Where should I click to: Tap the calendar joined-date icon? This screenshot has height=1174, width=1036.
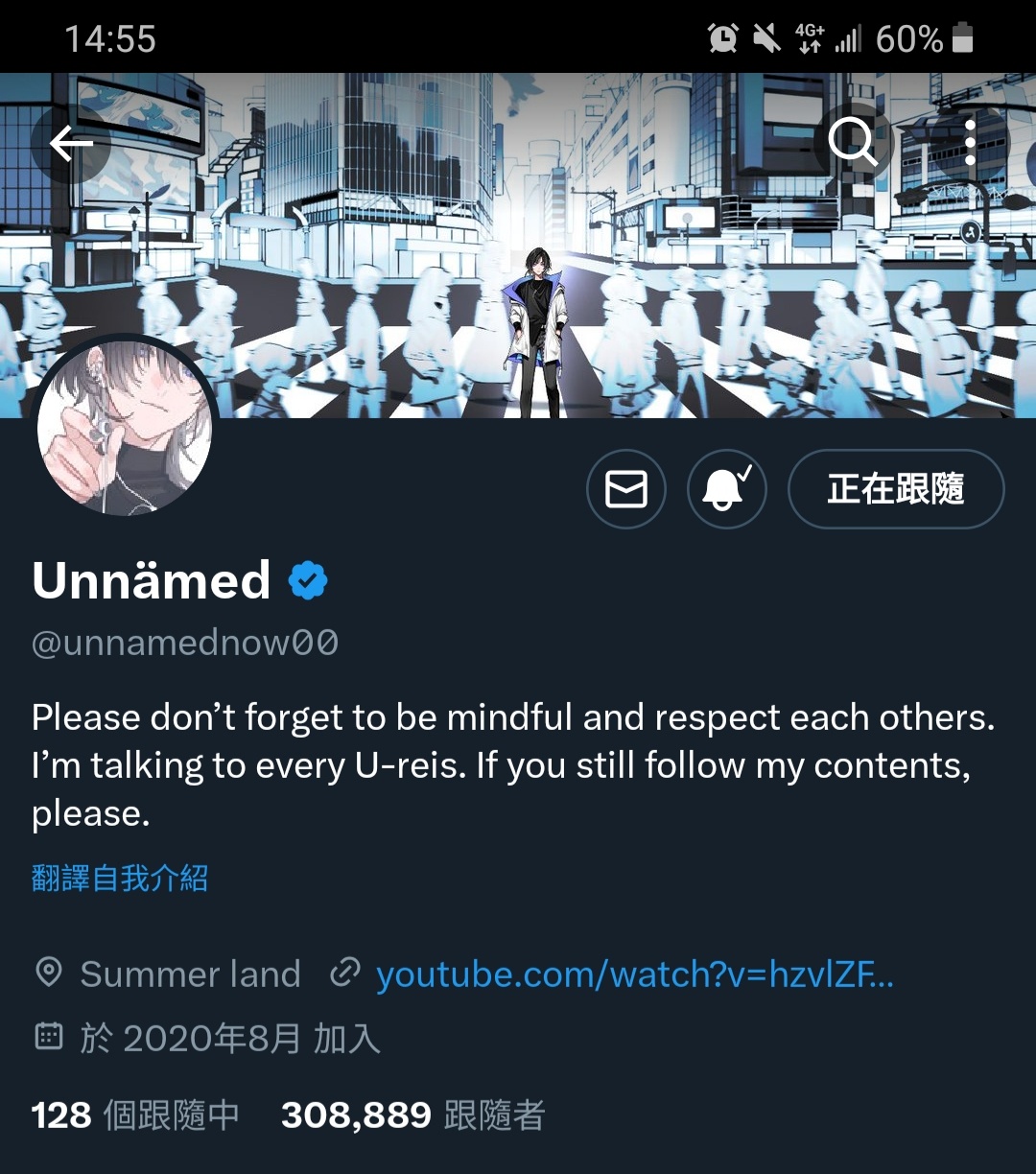click(x=48, y=1037)
